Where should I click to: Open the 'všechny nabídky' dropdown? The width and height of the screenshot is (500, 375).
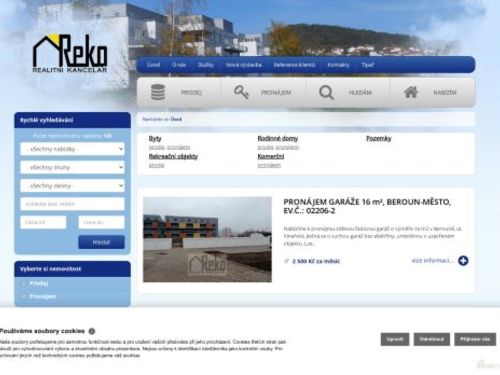[x=72, y=149]
